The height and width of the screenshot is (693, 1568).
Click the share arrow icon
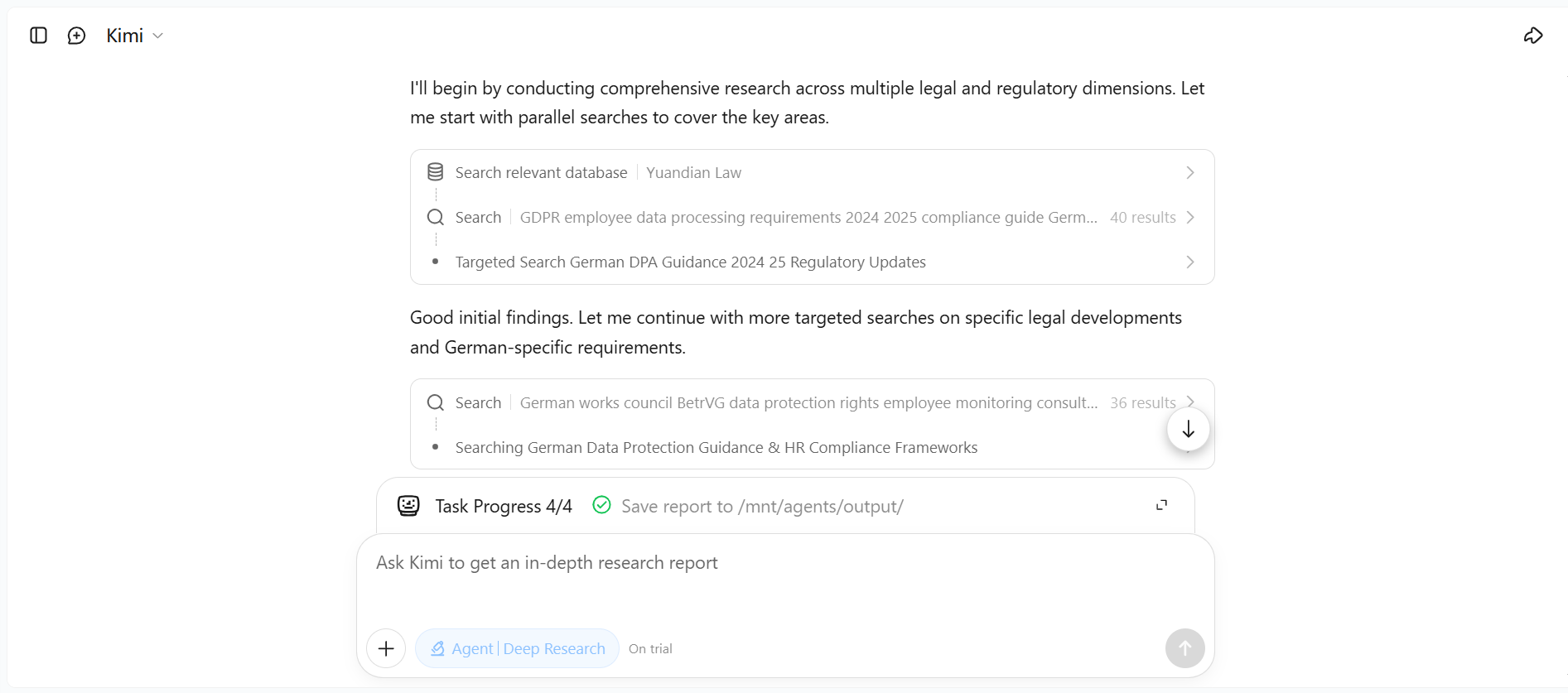[x=1533, y=36]
